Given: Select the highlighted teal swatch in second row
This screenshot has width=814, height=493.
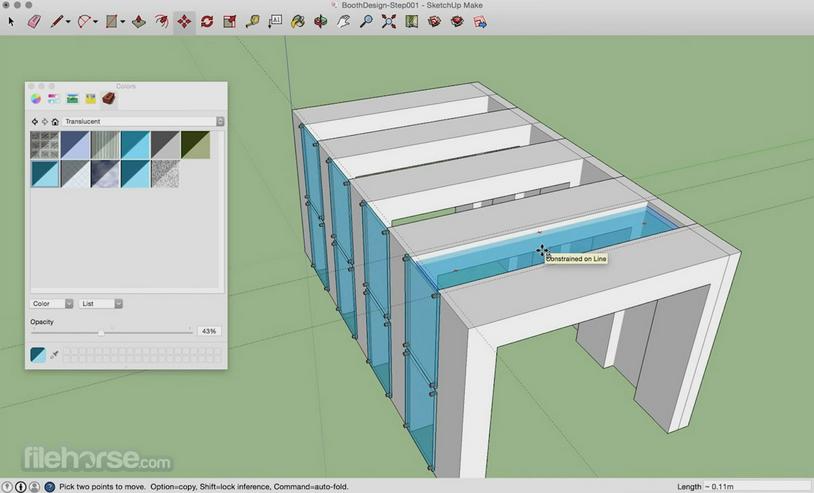Looking at the screenshot, I should 45,173.
